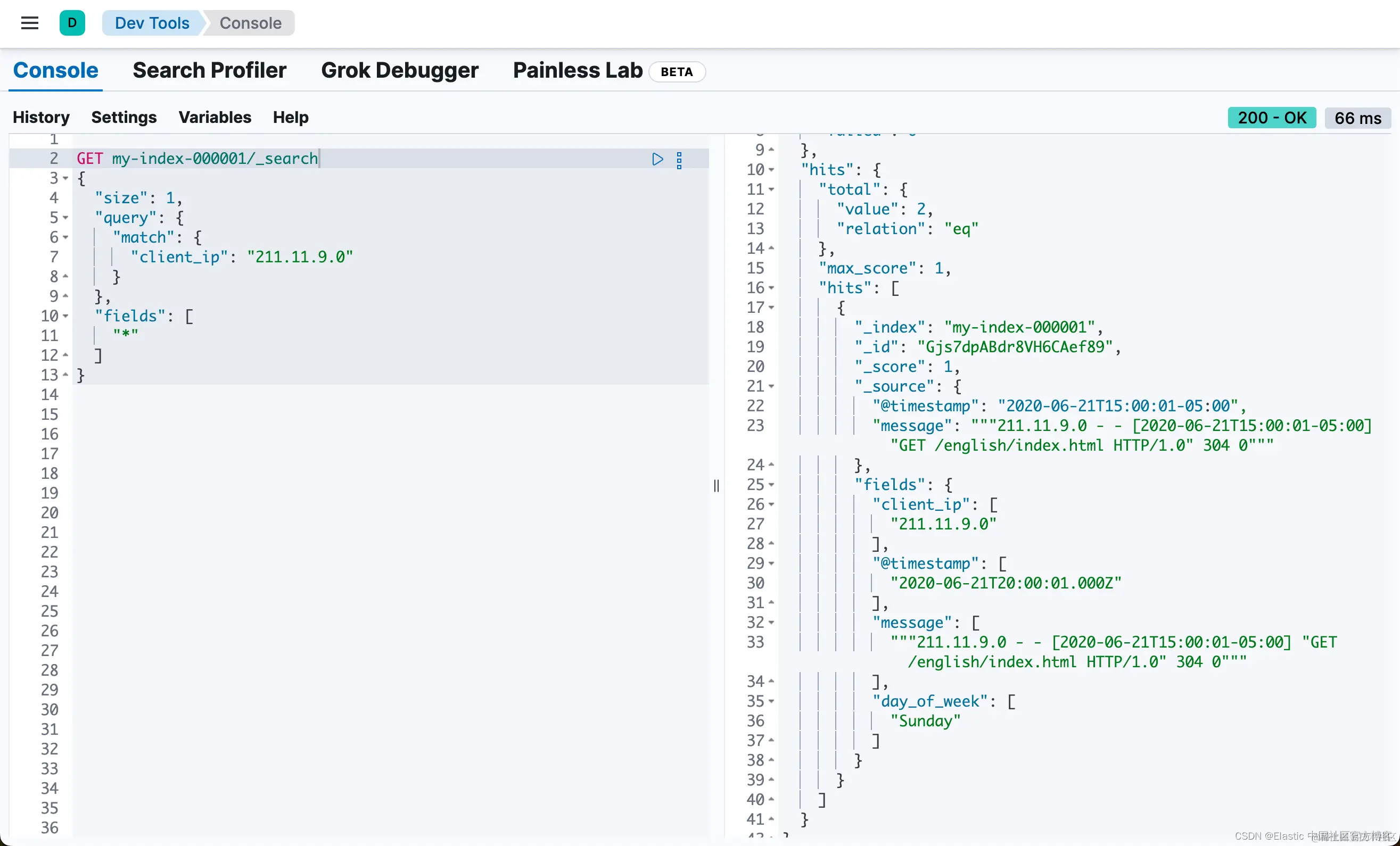Click the panel resize divider handle
The height and width of the screenshot is (846, 1400).
[x=716, y=485]
